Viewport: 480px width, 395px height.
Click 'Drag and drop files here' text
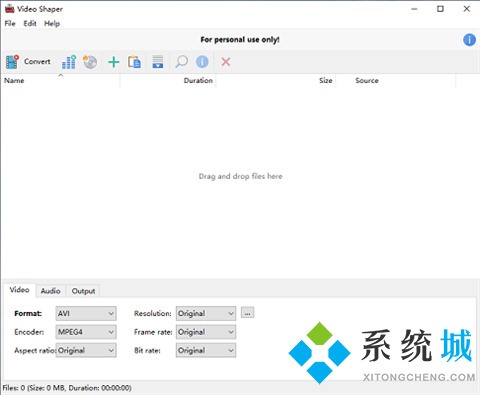(240, 176)
